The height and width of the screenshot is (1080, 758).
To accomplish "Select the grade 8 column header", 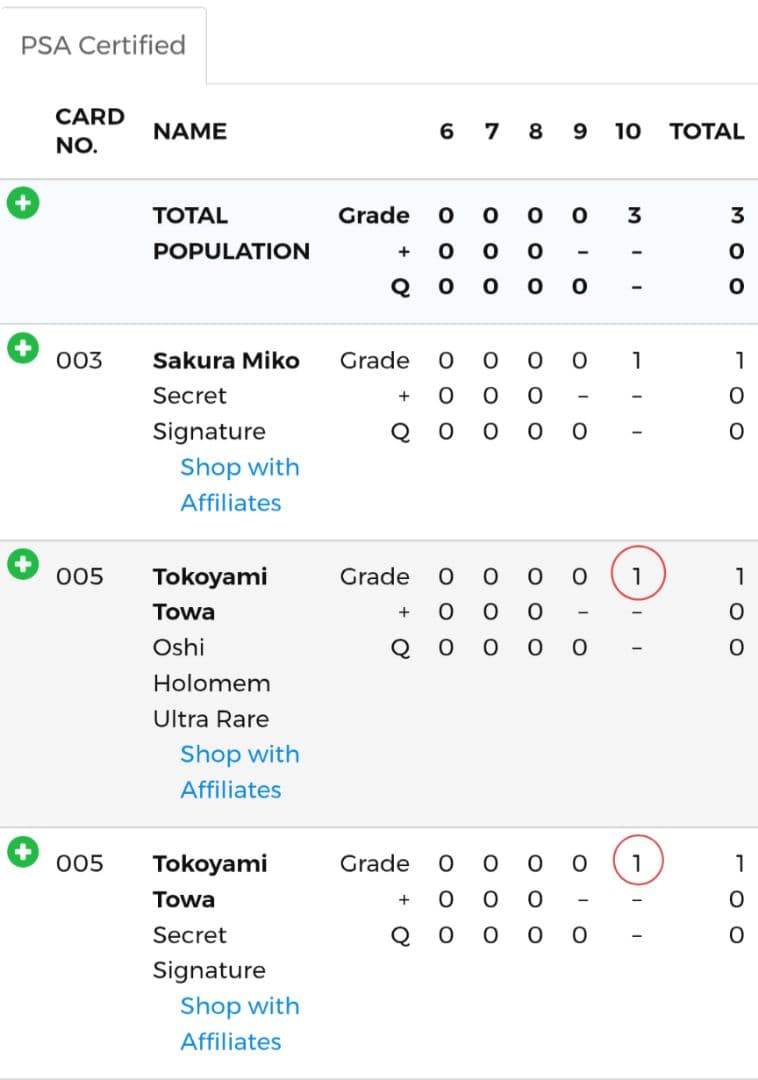I will pyautogui.click(x=535, y=131).
